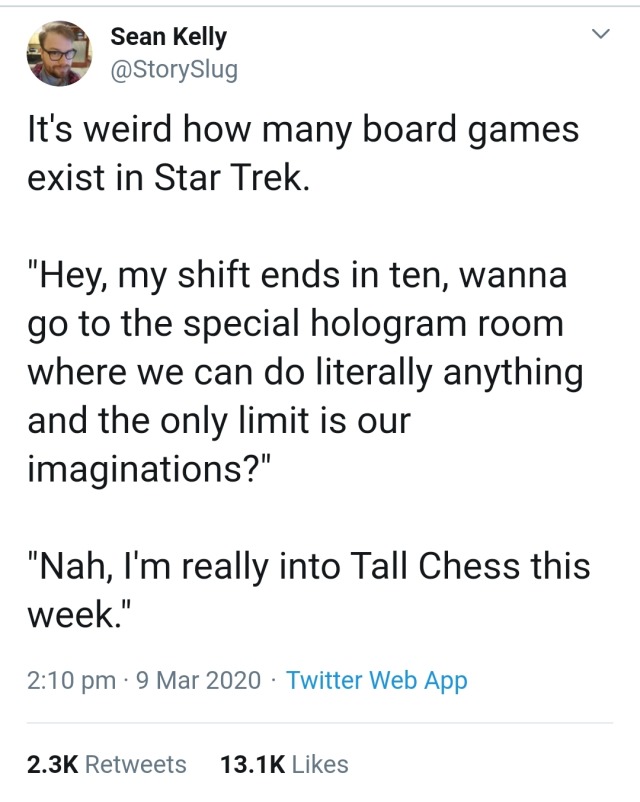
Task: Visit the @StorySlug handle
Action: [174, 71]
